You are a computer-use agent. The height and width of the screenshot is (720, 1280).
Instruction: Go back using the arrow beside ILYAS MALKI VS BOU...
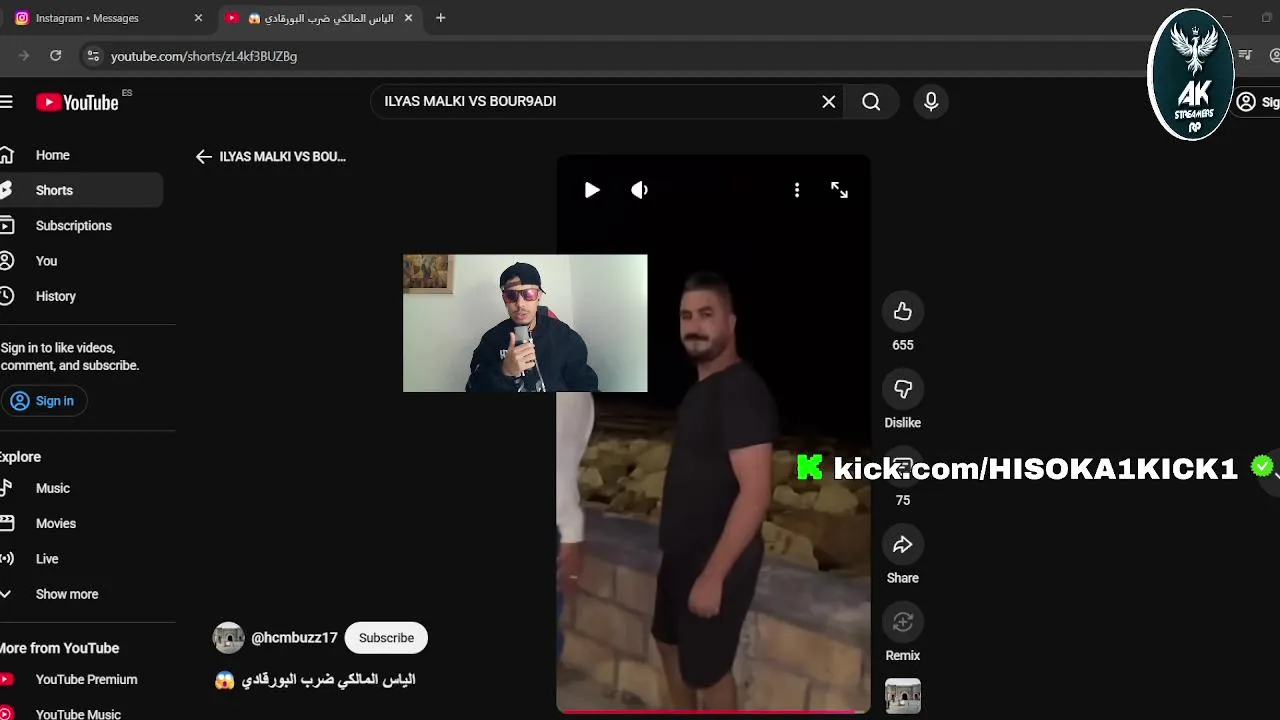pos(204,156)
